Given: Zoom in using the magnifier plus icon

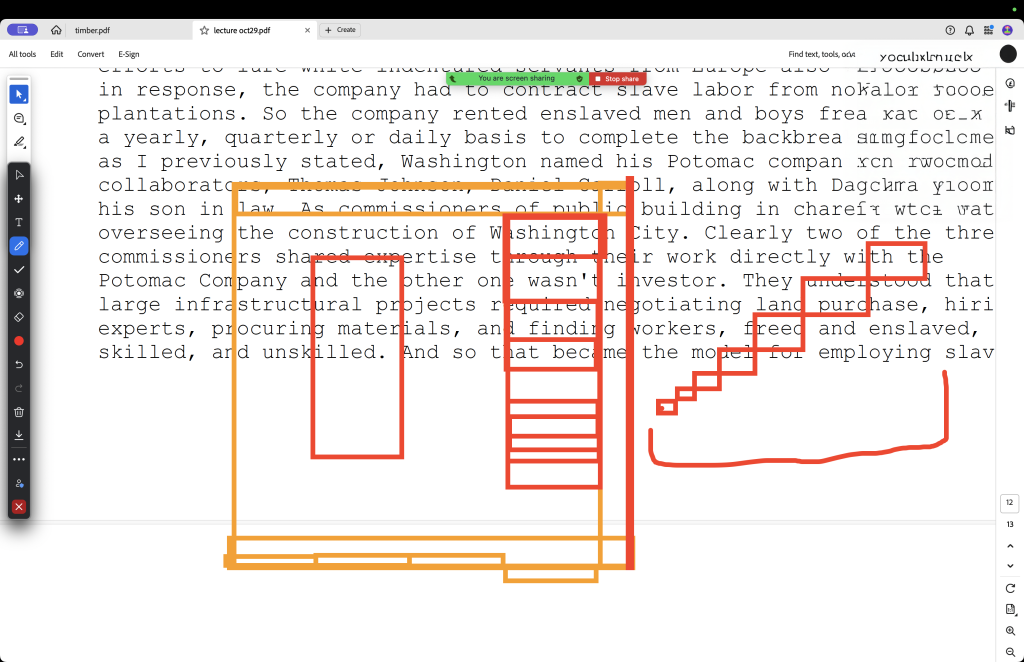Looking at the screenshot, I should [x=1010, y=631].
